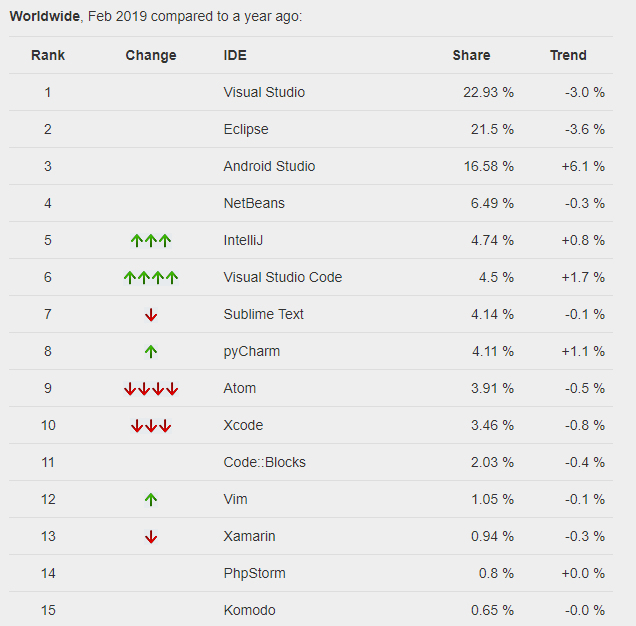Click the Android Studio entry
This screenshot has height=626, width=636.
tap(269, 166)
